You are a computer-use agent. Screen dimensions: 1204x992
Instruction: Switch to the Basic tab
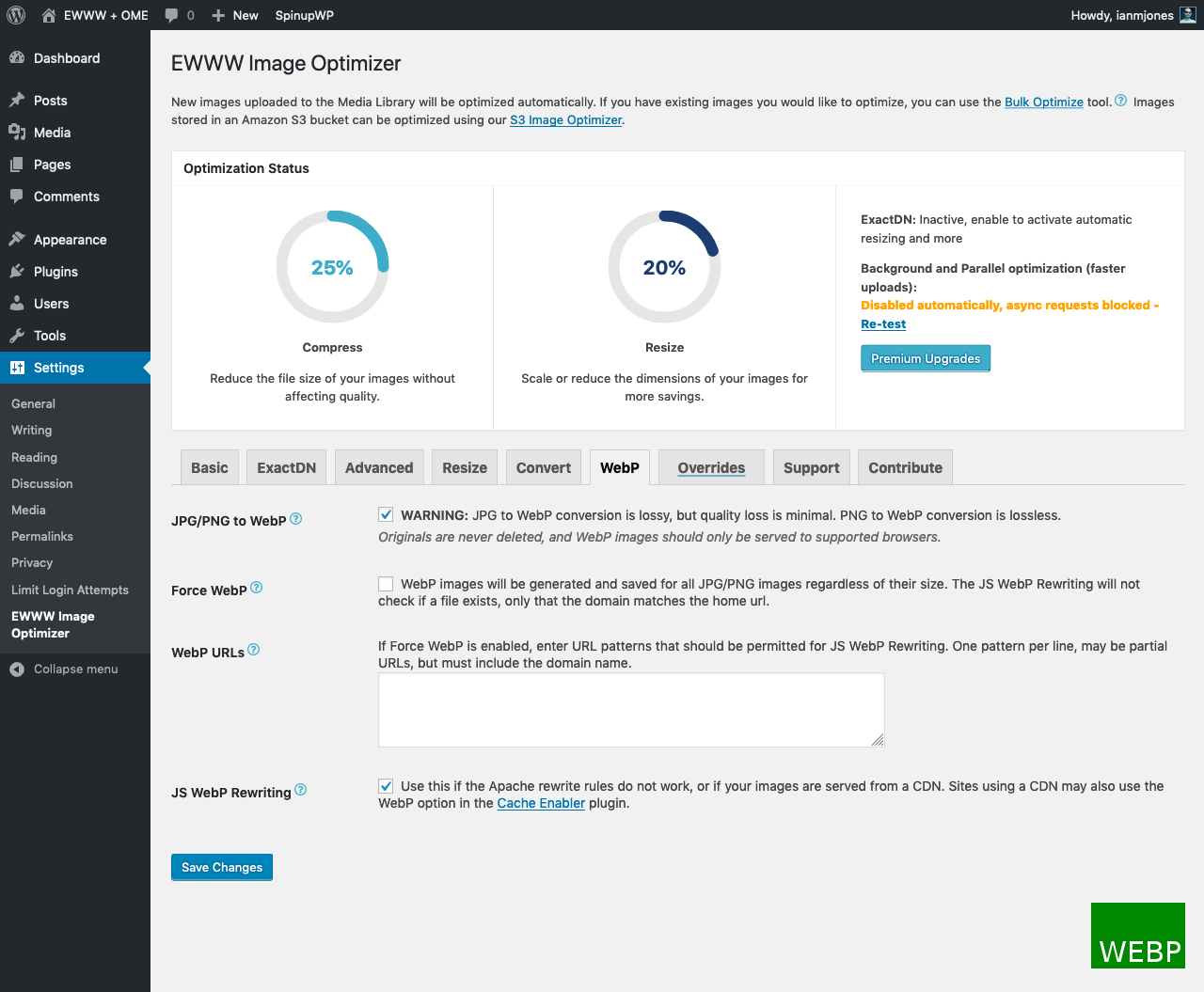pos(210,467)
